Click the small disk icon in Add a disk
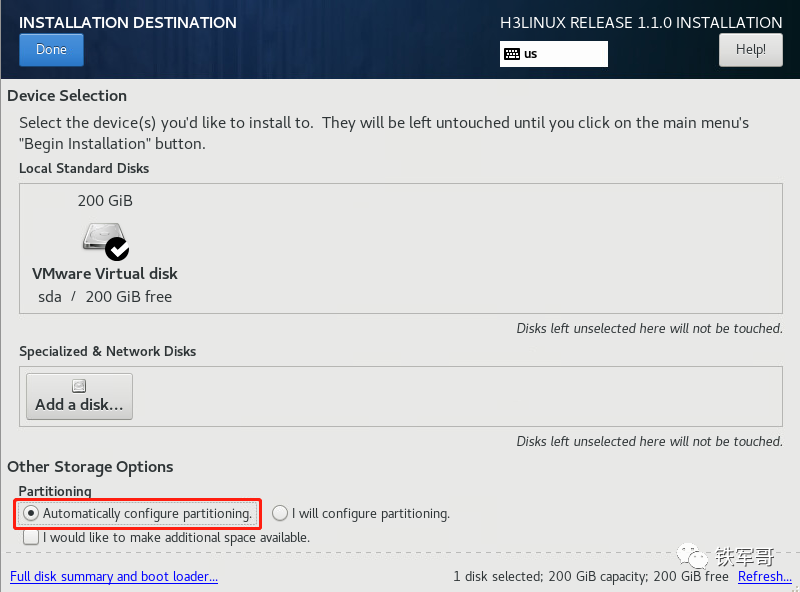 (79, 386)
